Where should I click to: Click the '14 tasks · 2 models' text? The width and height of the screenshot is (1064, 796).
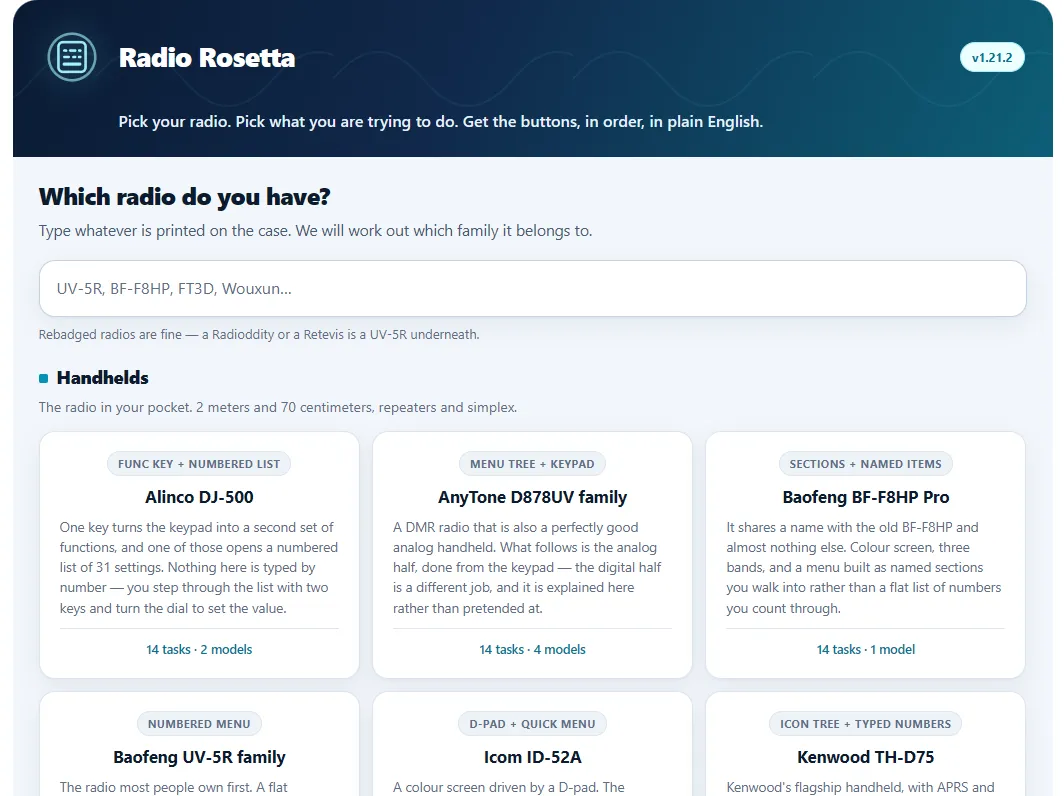click(199, 649)
